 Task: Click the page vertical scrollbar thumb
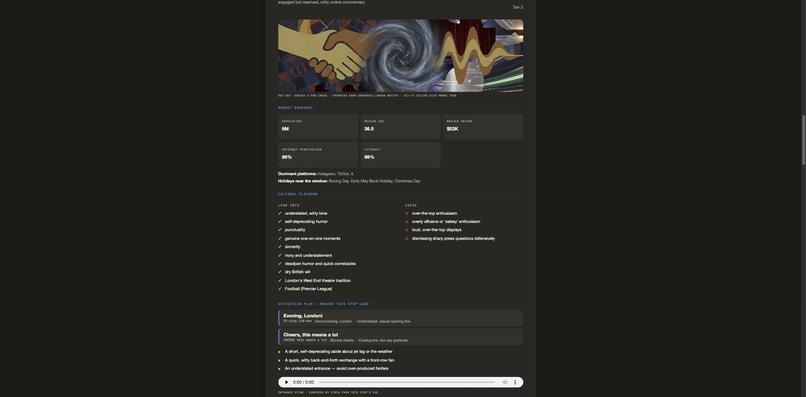[803, 140]
